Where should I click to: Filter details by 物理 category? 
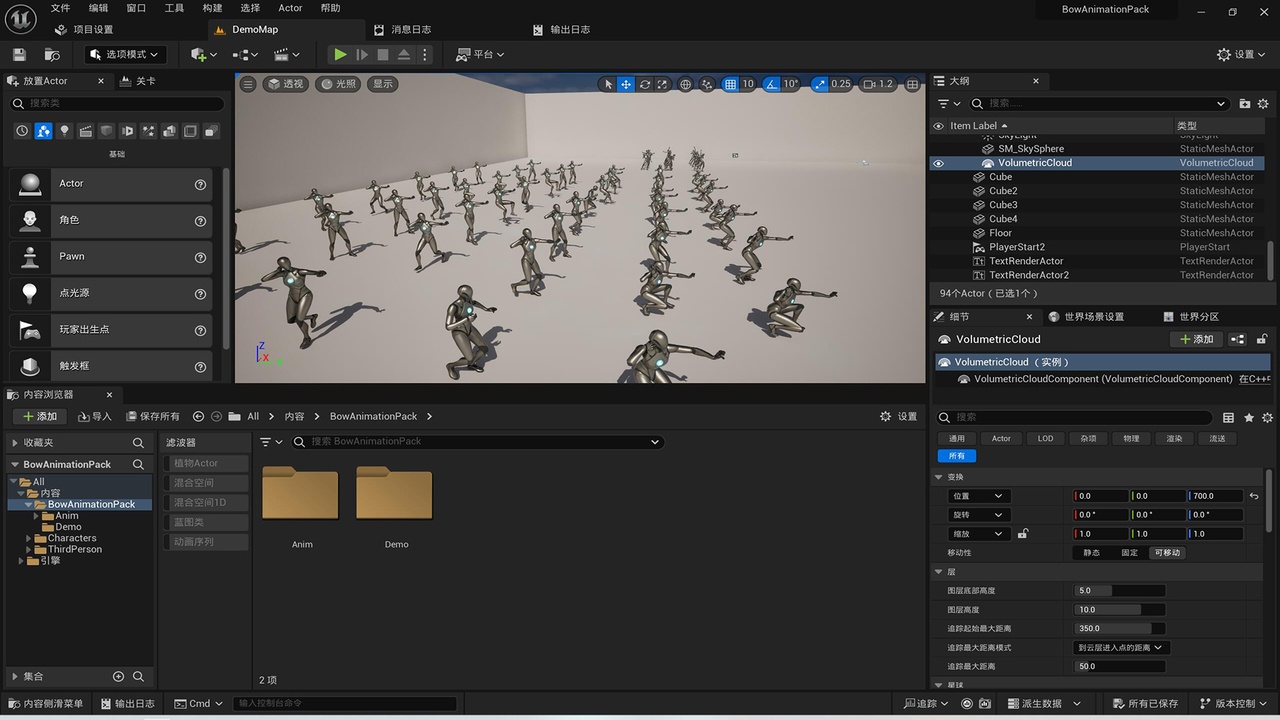[x=1131, y=438]
